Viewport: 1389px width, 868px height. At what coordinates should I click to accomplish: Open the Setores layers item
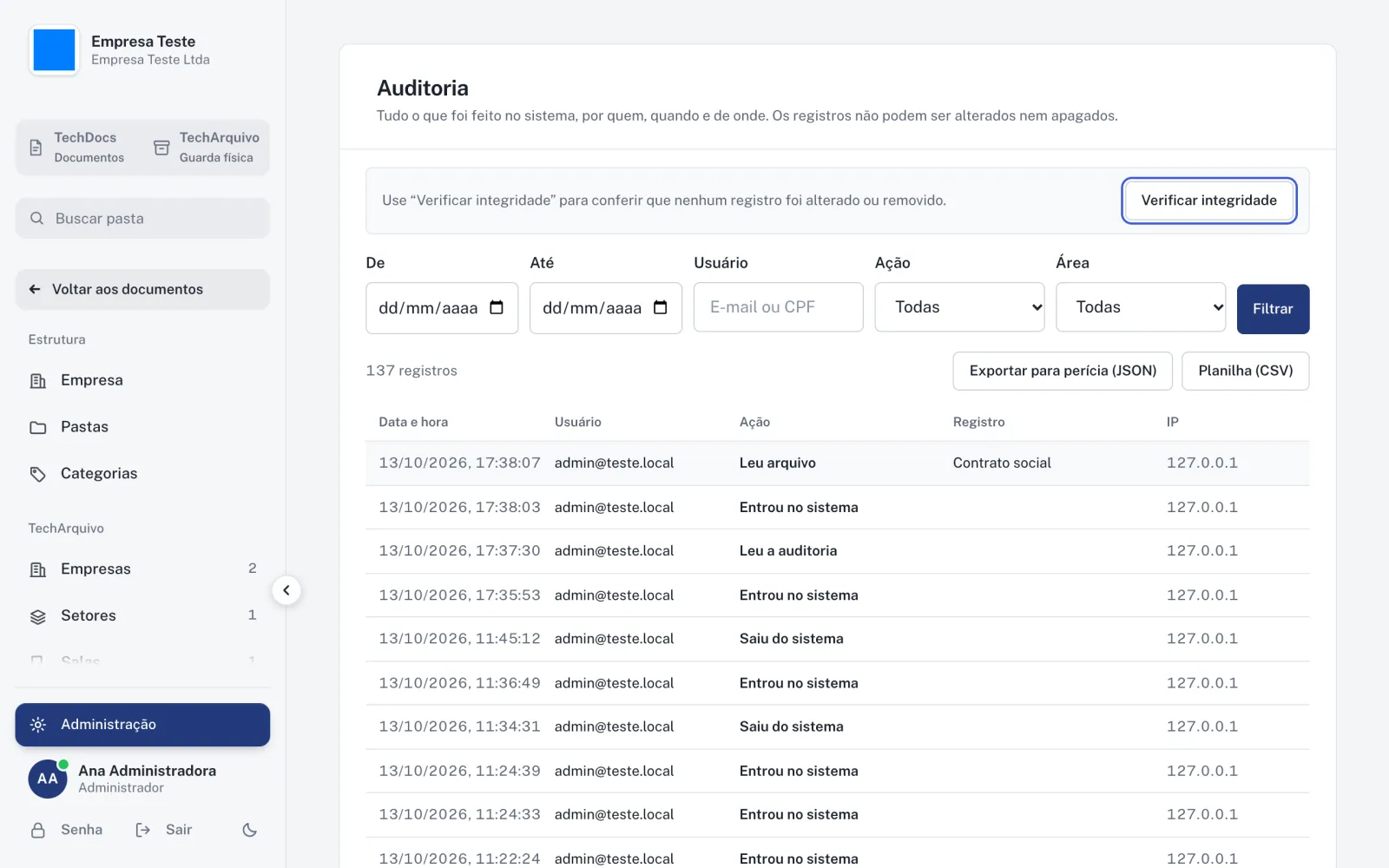[x=142, y=616]
